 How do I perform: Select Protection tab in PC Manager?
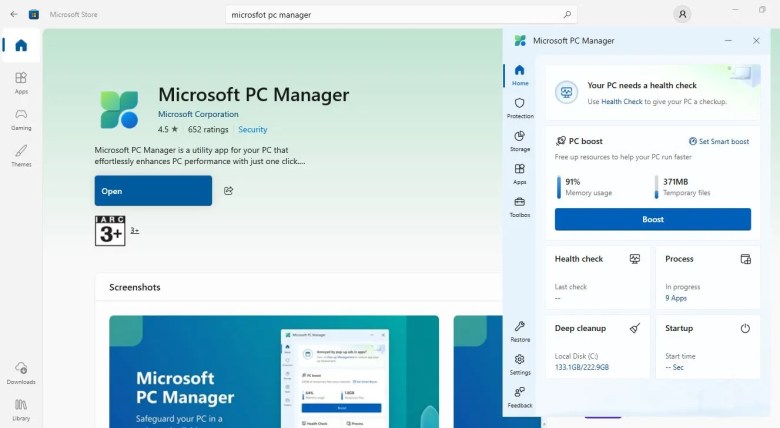tap(520, 108)
